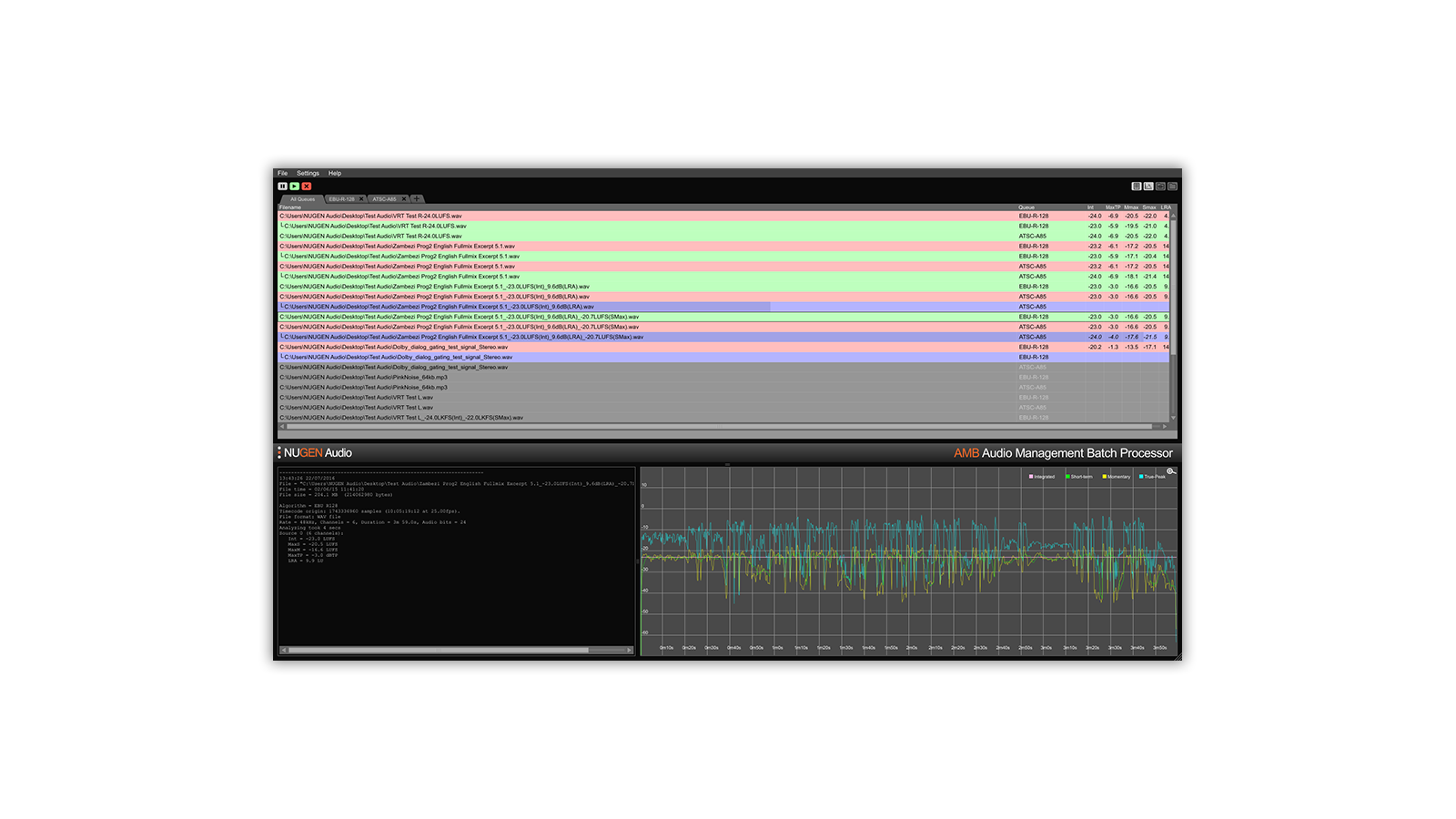
Task: Toggle Integrated trace via pink legend swatch
Action: click(1031, 477)
